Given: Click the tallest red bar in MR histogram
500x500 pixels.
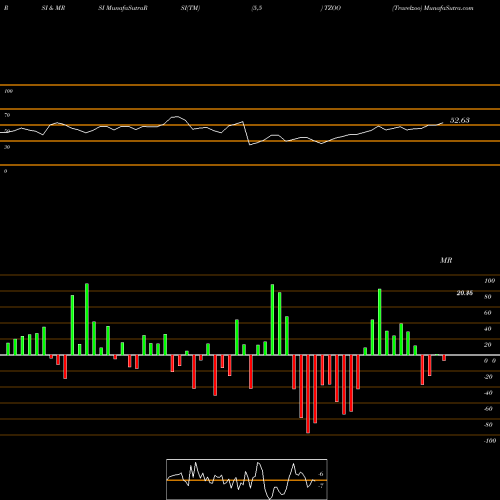Looking at the screenshot, I should tap(308, 394).
